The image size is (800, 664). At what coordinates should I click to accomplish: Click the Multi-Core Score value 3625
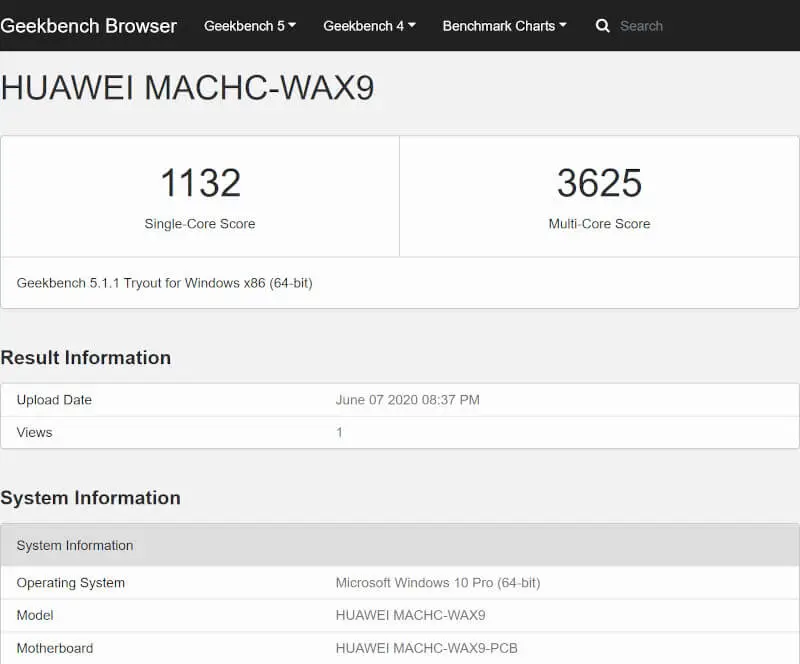pyautogui.click(x=600, y=182)
